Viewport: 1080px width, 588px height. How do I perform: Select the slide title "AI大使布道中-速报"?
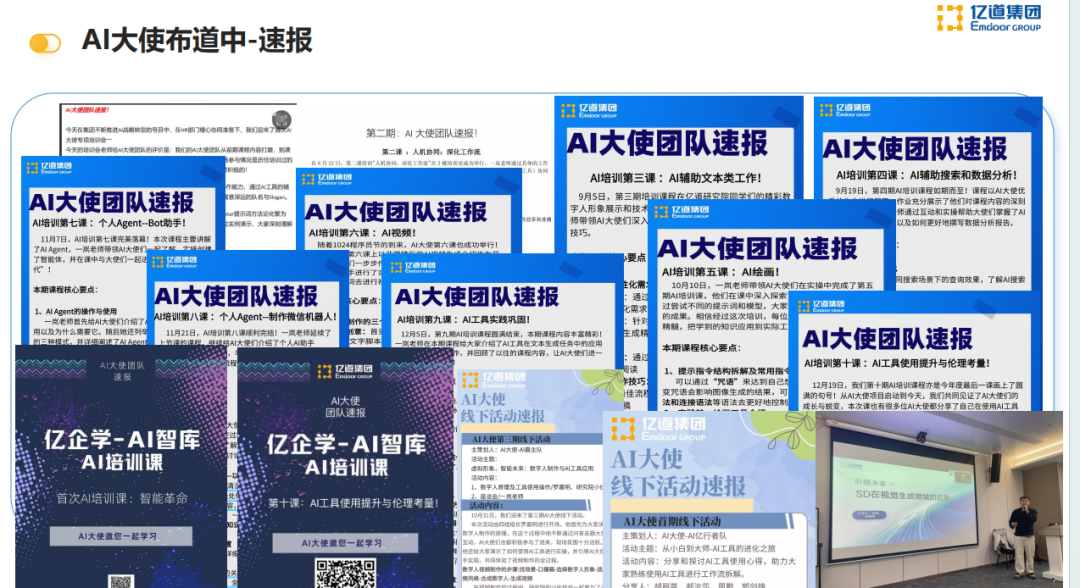(x=197, y=41)
